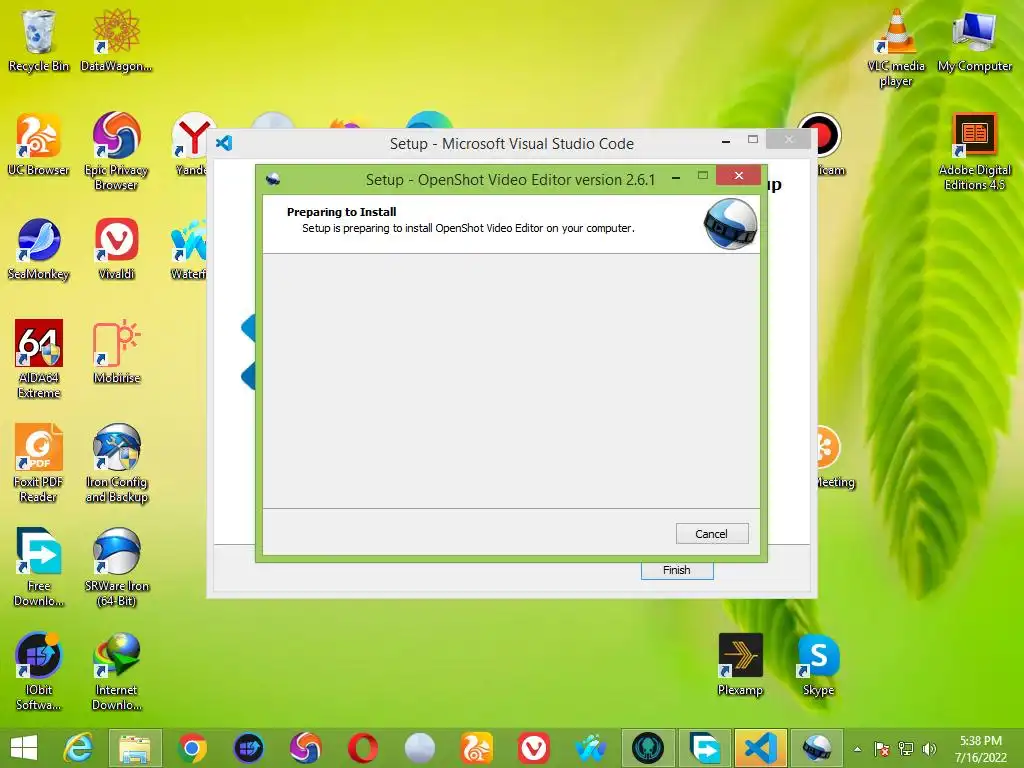
Task: Open the Recycle Bin desktop icon
Action: pos(39,40)
